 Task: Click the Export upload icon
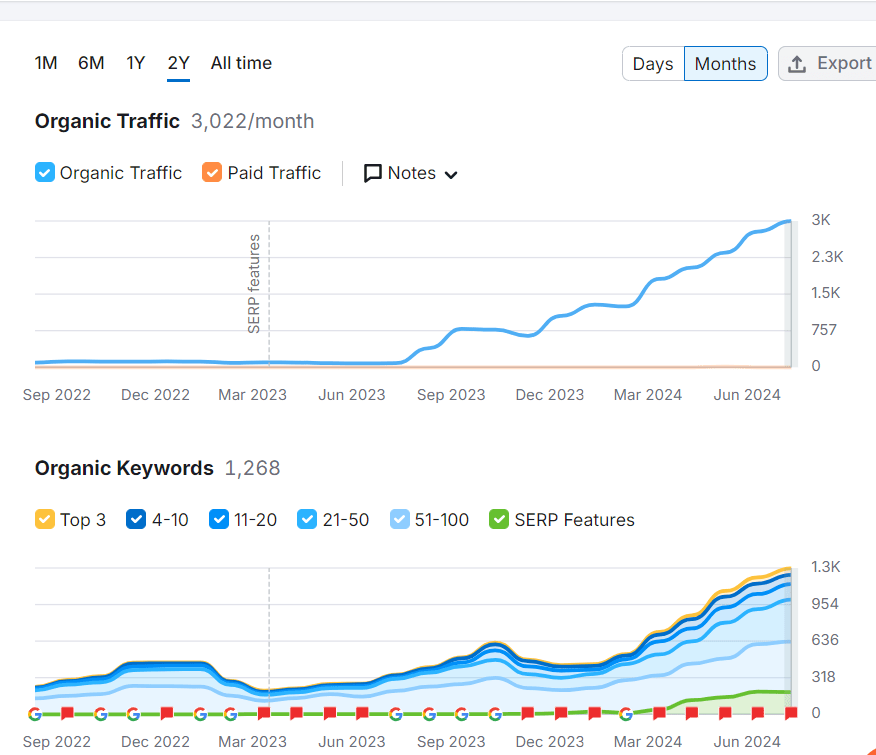[797, 64]
